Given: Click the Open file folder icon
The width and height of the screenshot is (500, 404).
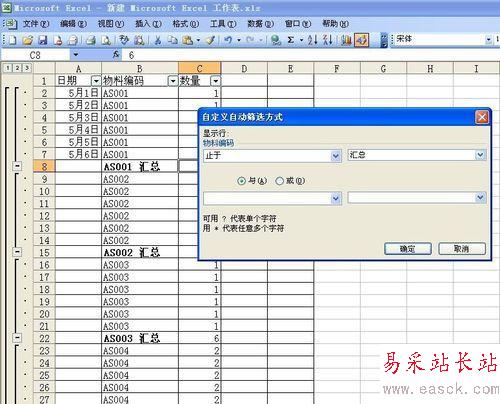Looking at the screenshot, I should [28, 40].
